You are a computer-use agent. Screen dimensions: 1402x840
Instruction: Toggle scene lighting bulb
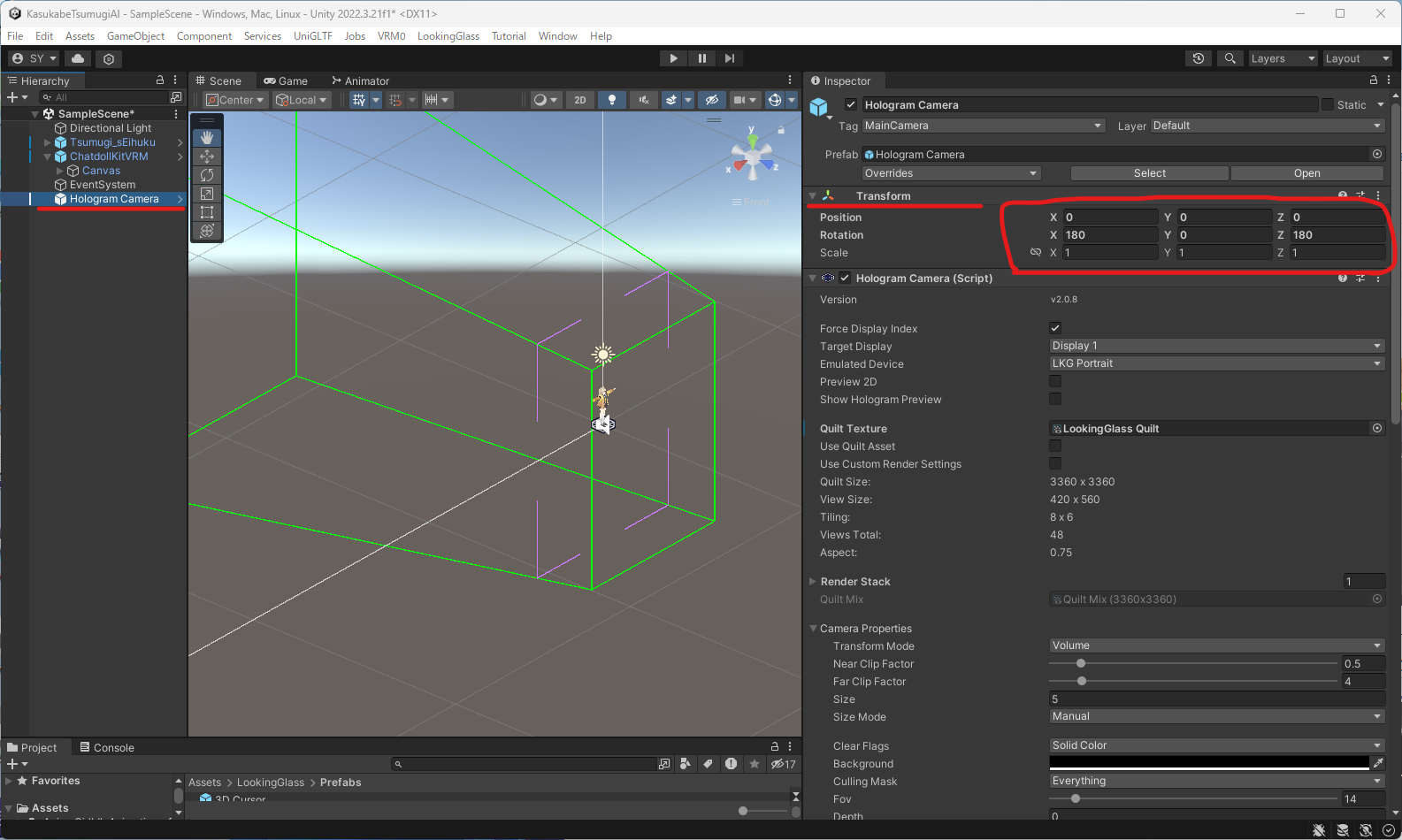[611, 100]
